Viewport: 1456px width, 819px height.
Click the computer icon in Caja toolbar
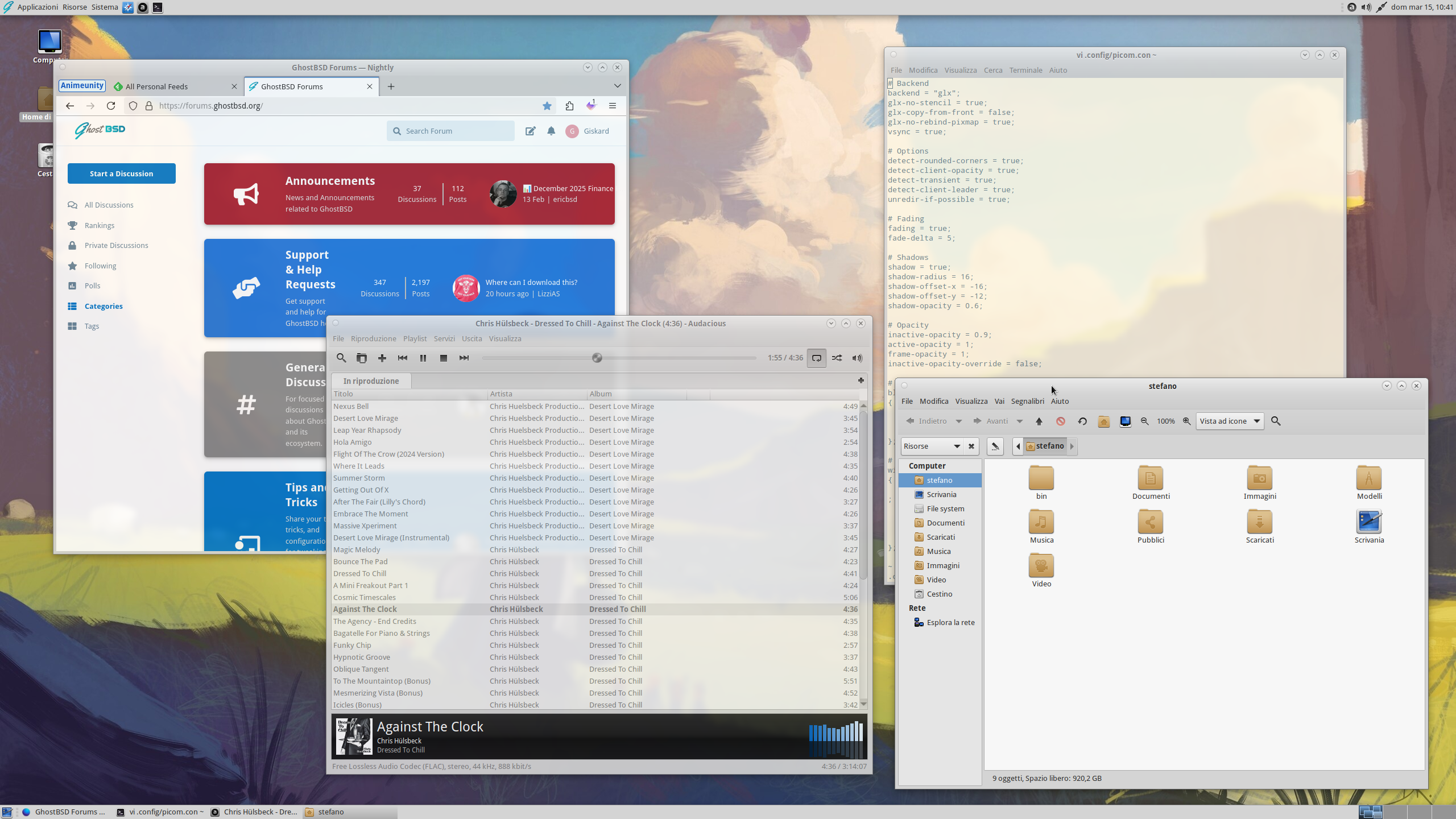pyautogui.click(x=1125, y=421)
